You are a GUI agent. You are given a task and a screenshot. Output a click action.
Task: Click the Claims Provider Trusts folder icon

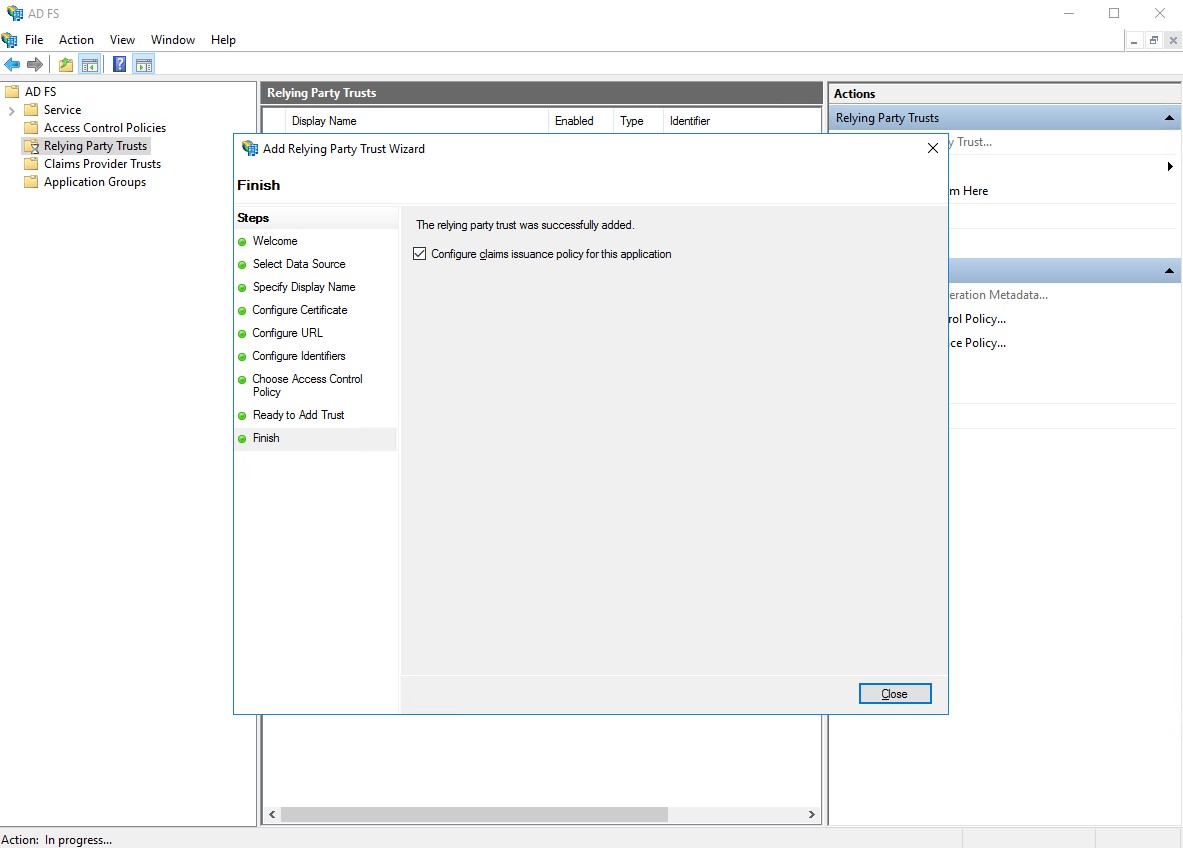pyautogui.click(x=30, y=164)
